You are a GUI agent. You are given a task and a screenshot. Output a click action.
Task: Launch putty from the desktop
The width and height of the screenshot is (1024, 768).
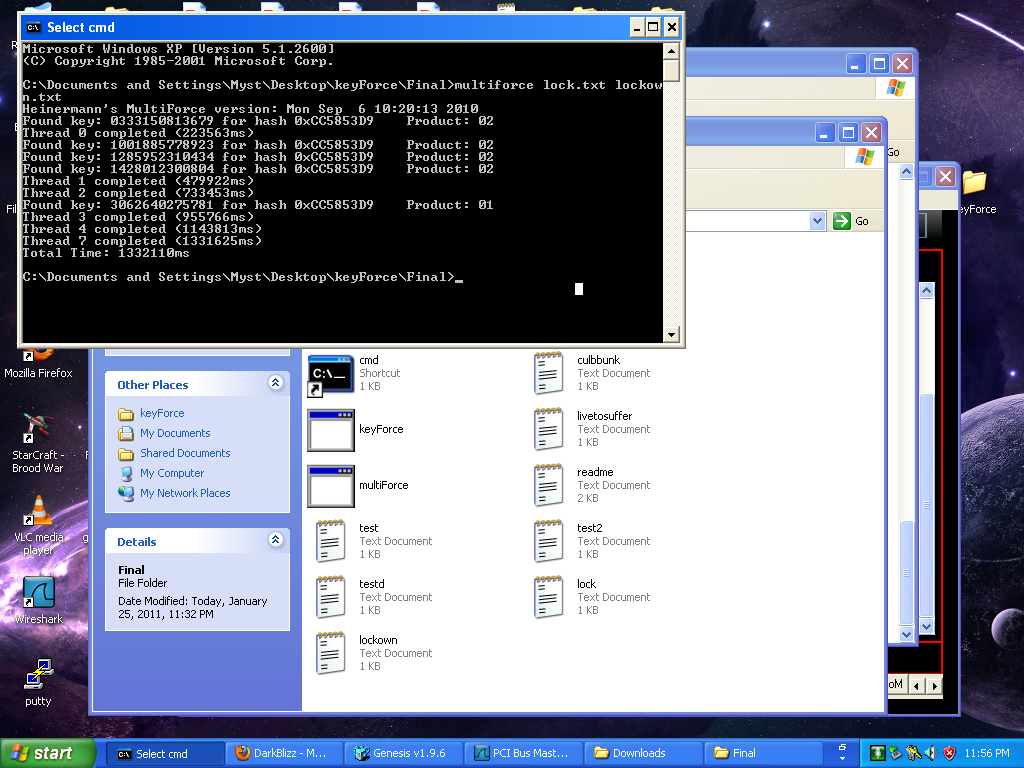pos(38,676)
